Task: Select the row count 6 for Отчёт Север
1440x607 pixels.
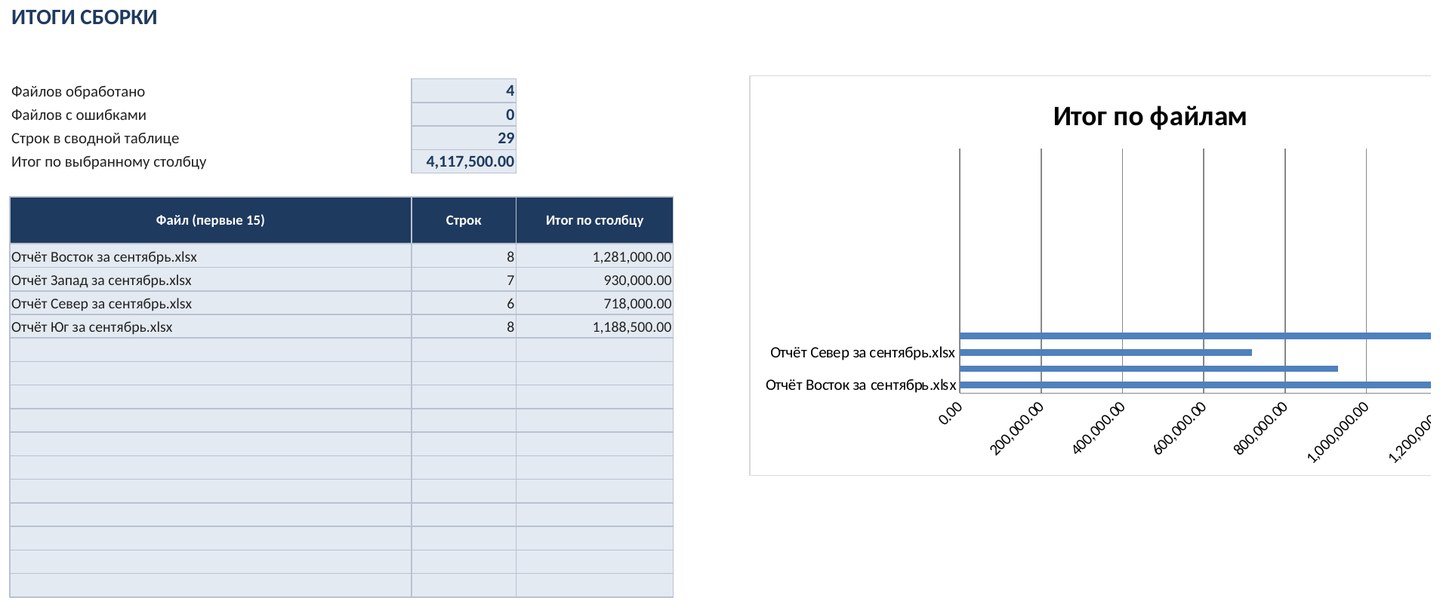Action: pyautogui.click(x=464, y=303)
